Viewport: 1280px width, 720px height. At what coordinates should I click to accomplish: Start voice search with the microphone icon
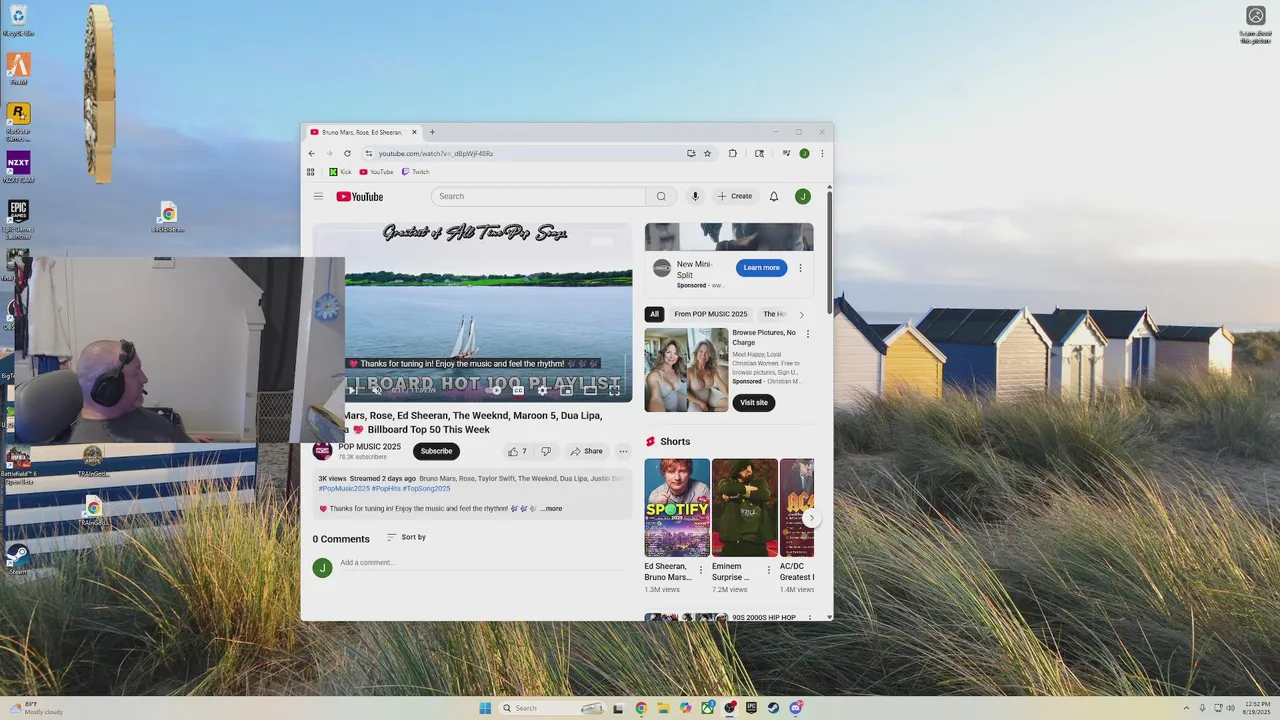click(695, 196)
